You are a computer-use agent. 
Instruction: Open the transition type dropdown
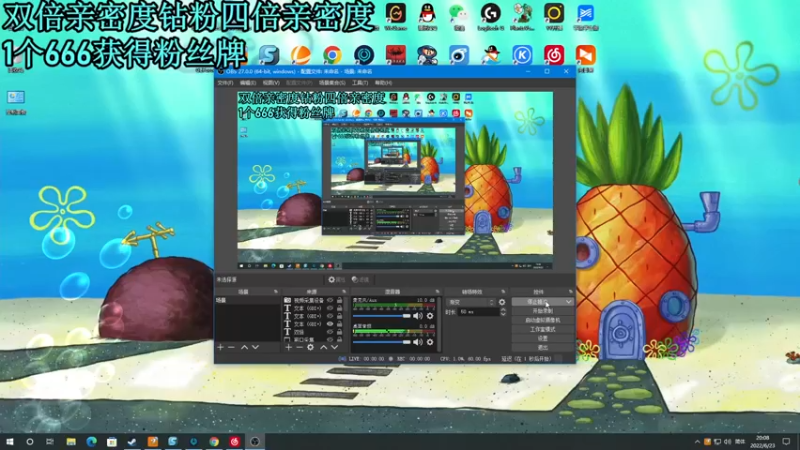click(471, 302)
